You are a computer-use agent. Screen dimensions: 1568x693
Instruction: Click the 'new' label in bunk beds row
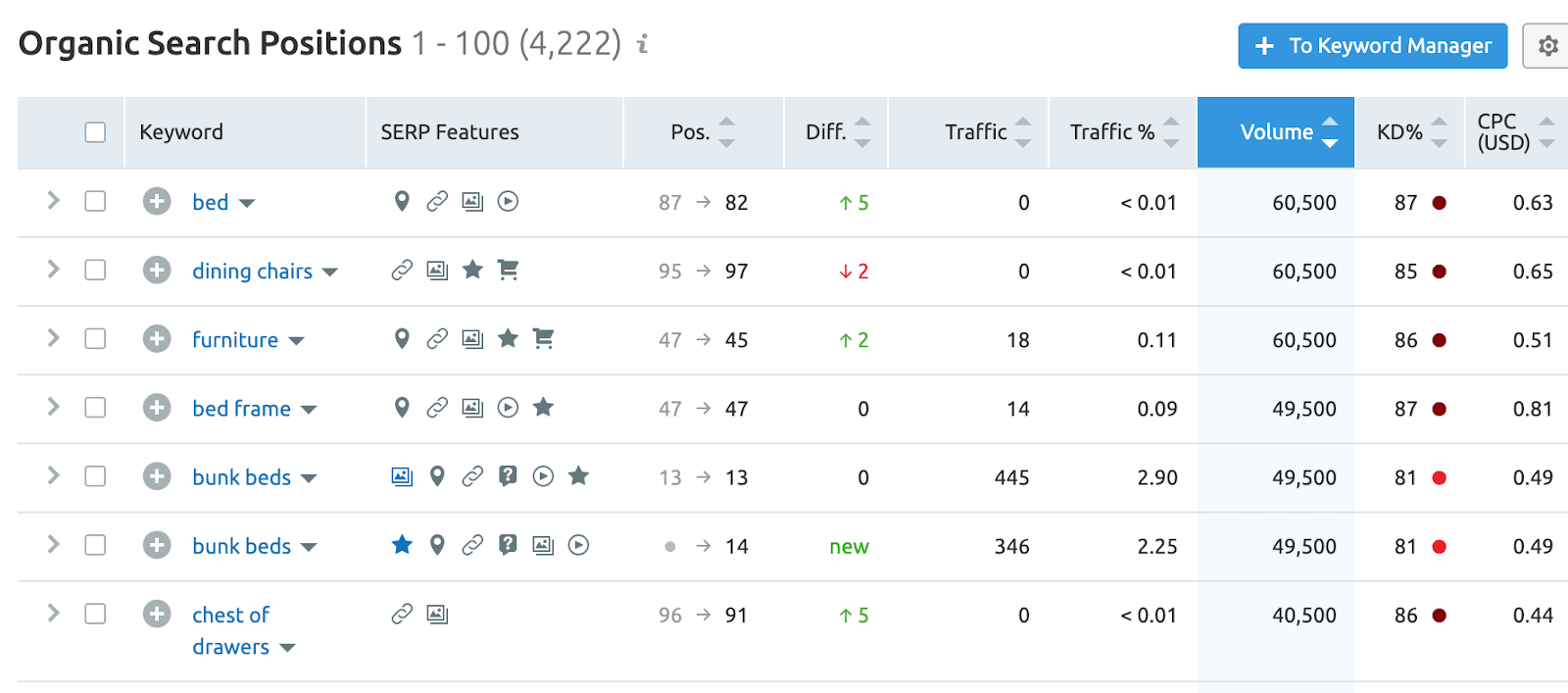click(849, 547)
